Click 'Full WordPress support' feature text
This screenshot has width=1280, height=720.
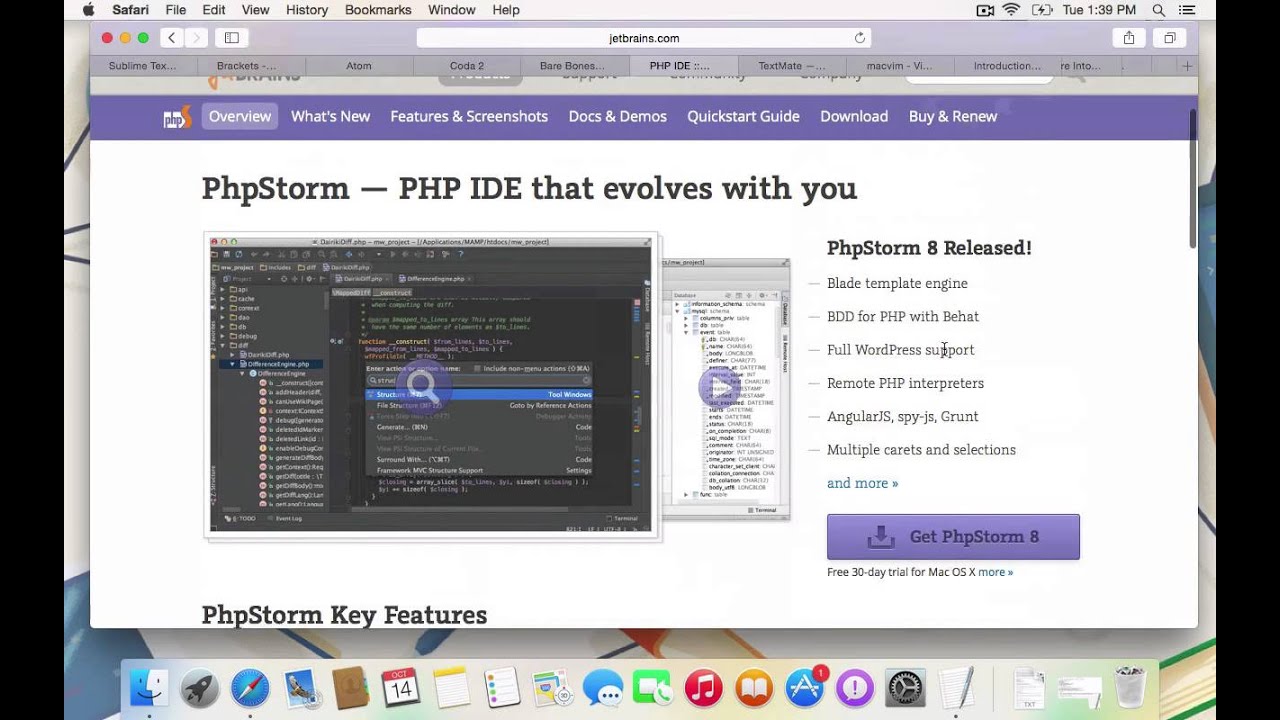click(x=900, y=350)
